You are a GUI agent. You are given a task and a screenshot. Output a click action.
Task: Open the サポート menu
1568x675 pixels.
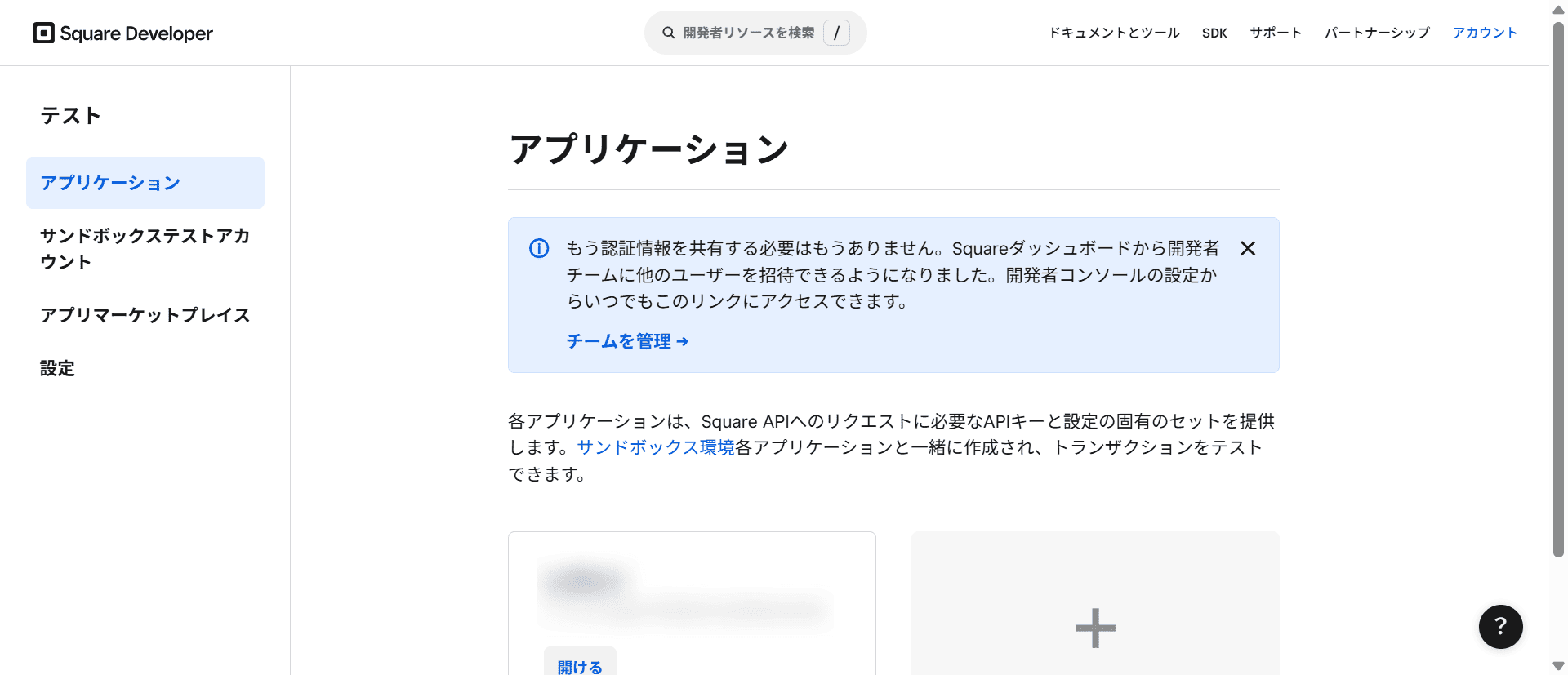tap(1276, 33)
